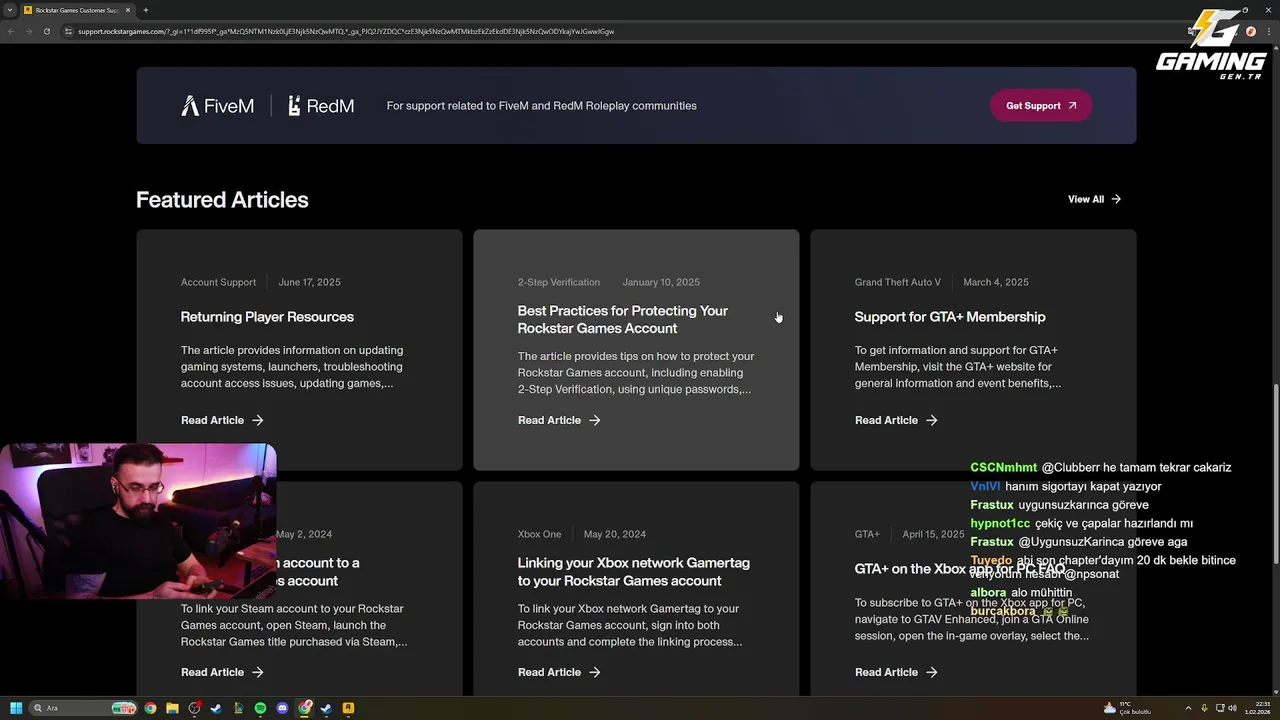Click the Returning Player Resources description text

(292, 367)
